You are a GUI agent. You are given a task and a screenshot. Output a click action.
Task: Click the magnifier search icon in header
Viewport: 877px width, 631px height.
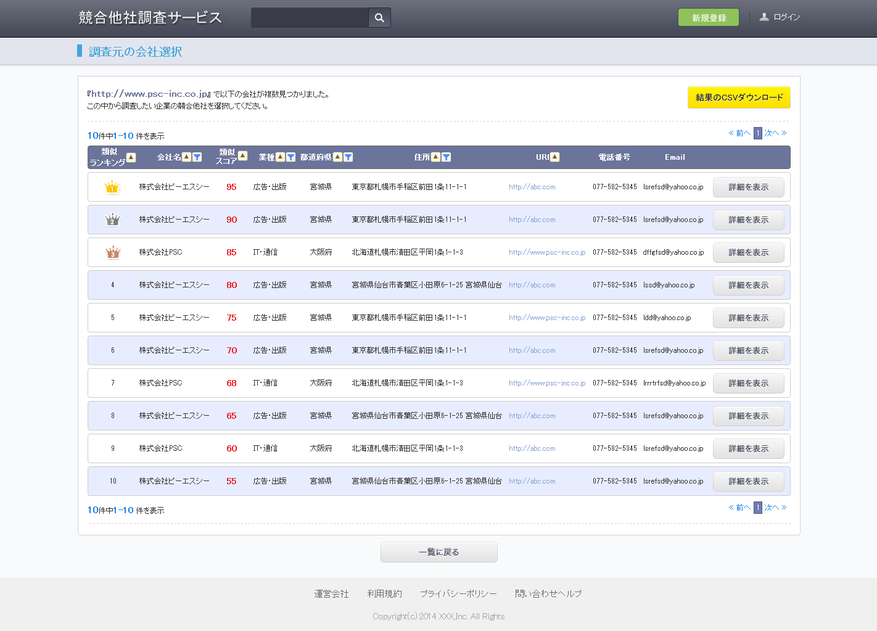tap(379, 18)
